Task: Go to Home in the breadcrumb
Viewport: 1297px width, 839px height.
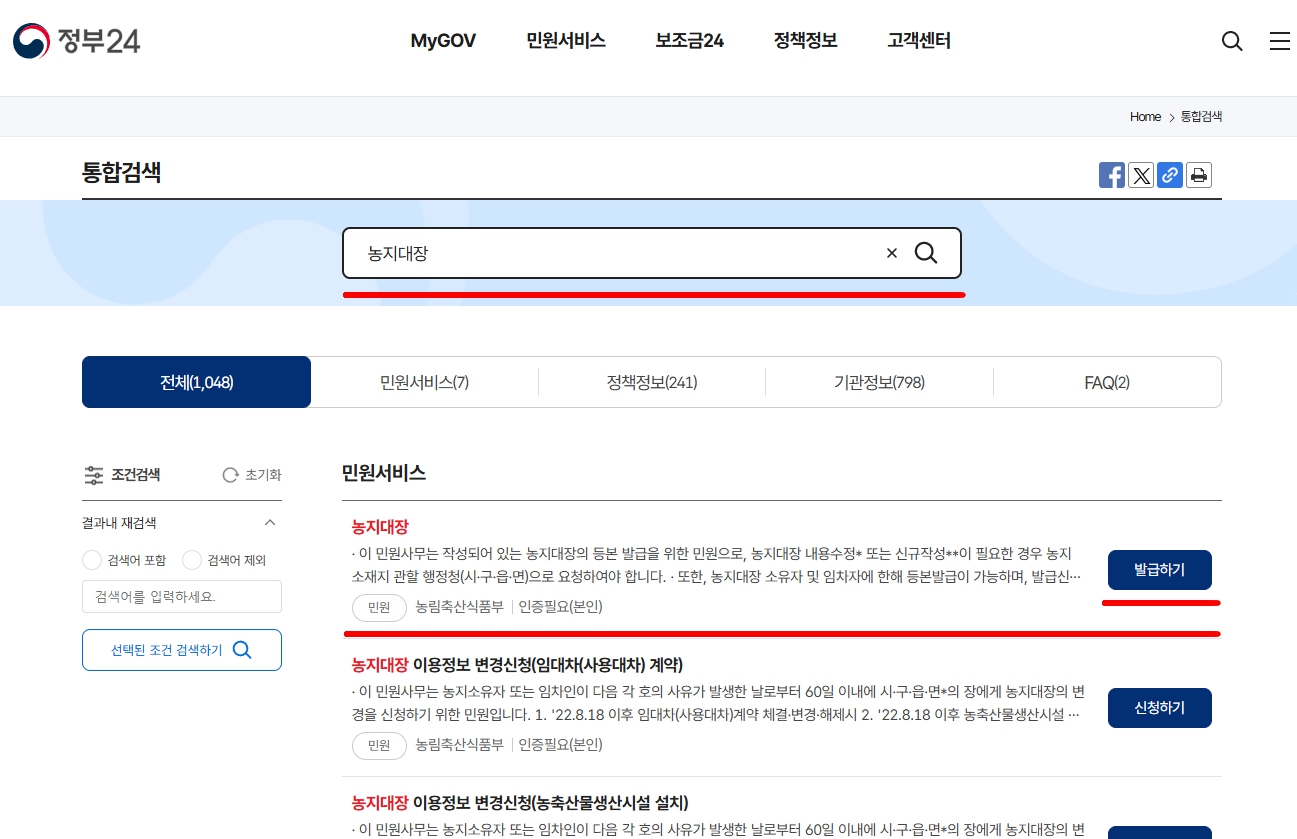Action: (x=1145, y=117)
